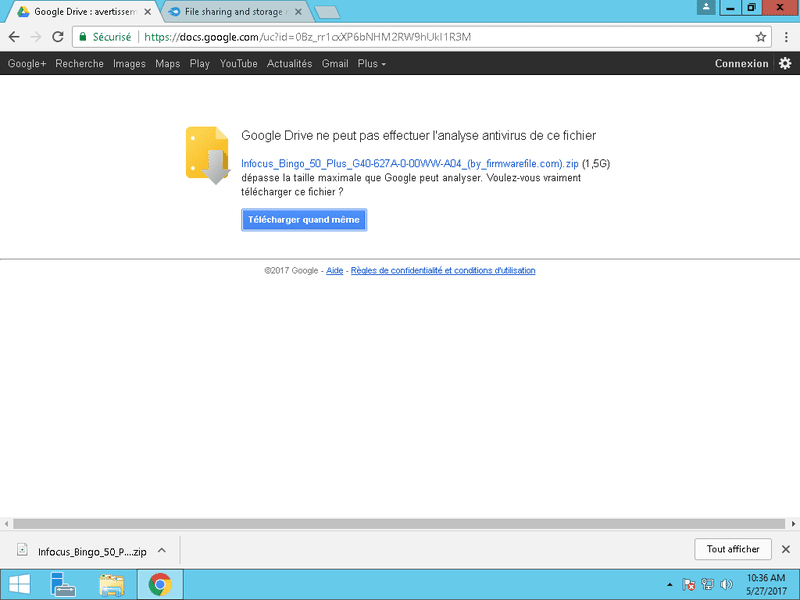Open Chrome's three-dot menu icon
Image resolution: width=800 pixels, height=600 pixels.
(787, 37)
